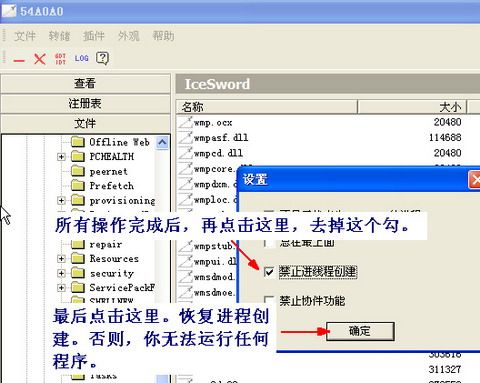Click the 确定 button in settings dialog

(x=360, y=331)
